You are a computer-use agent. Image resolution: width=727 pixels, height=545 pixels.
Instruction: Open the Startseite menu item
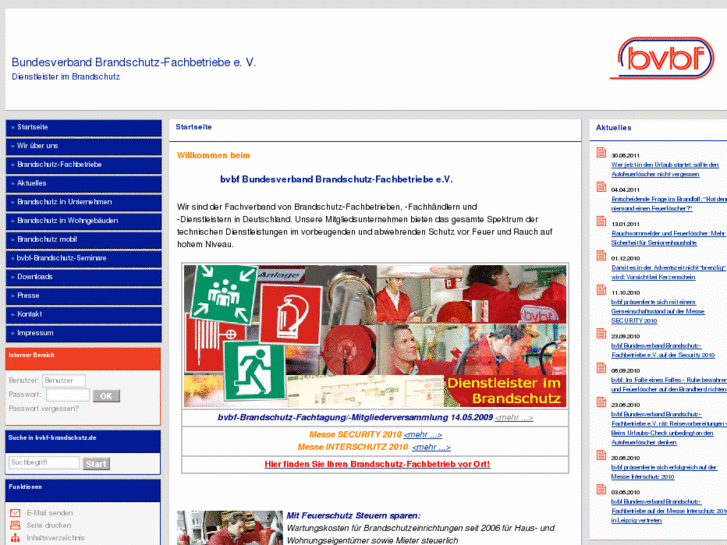(x=83, y=128)
